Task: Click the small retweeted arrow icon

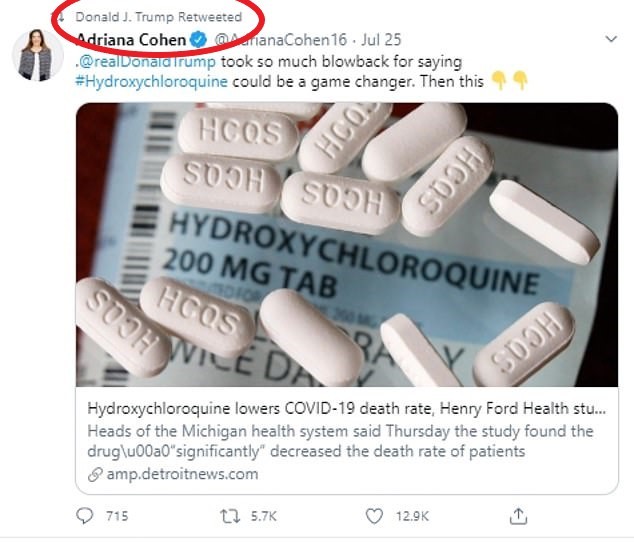Action: click(x=61, y=17)
